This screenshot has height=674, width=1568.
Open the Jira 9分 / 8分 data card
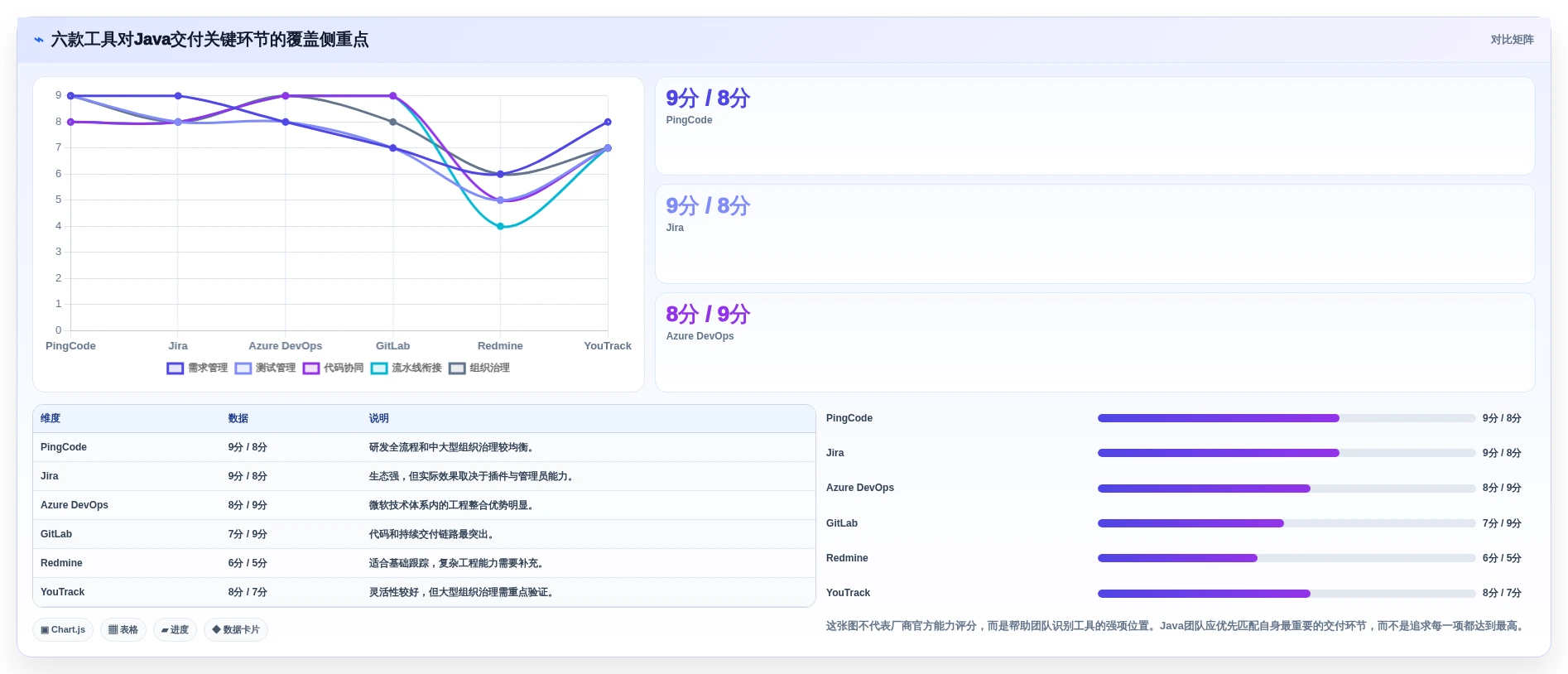click(1094, 234)
